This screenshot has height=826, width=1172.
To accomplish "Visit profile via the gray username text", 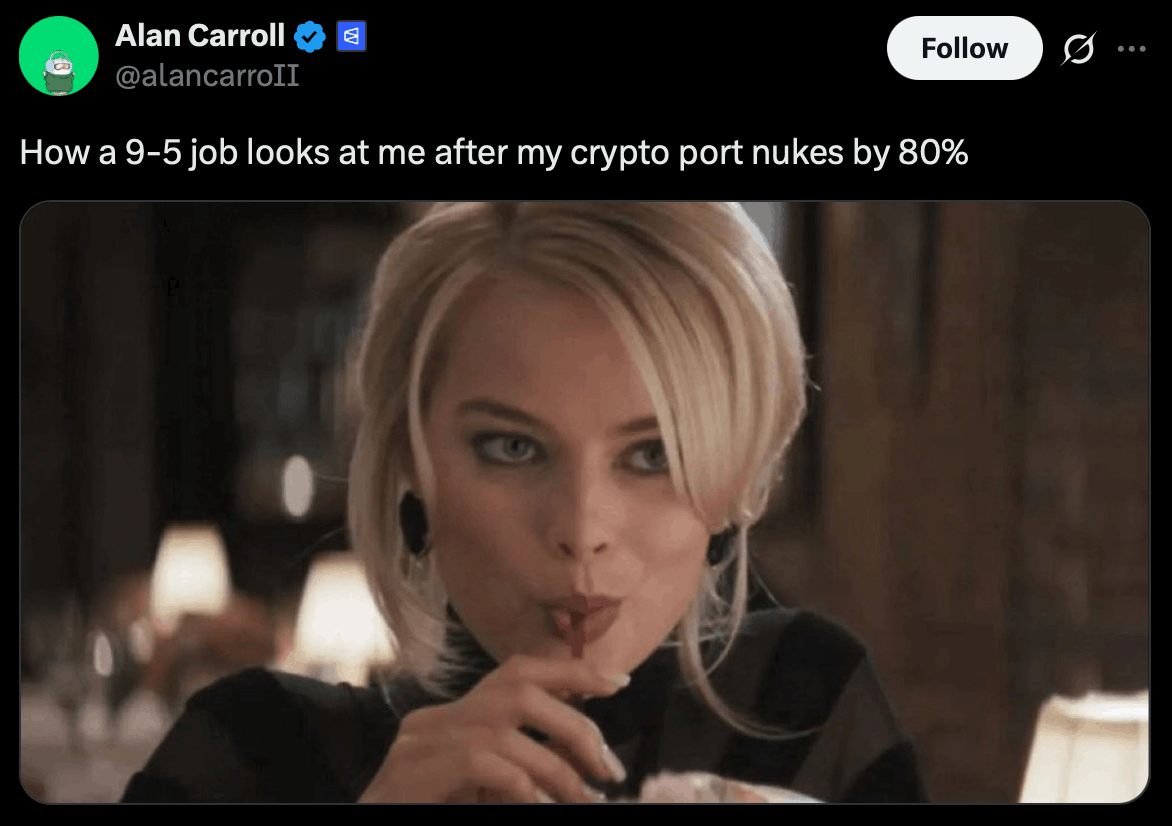I will [207, 75].
